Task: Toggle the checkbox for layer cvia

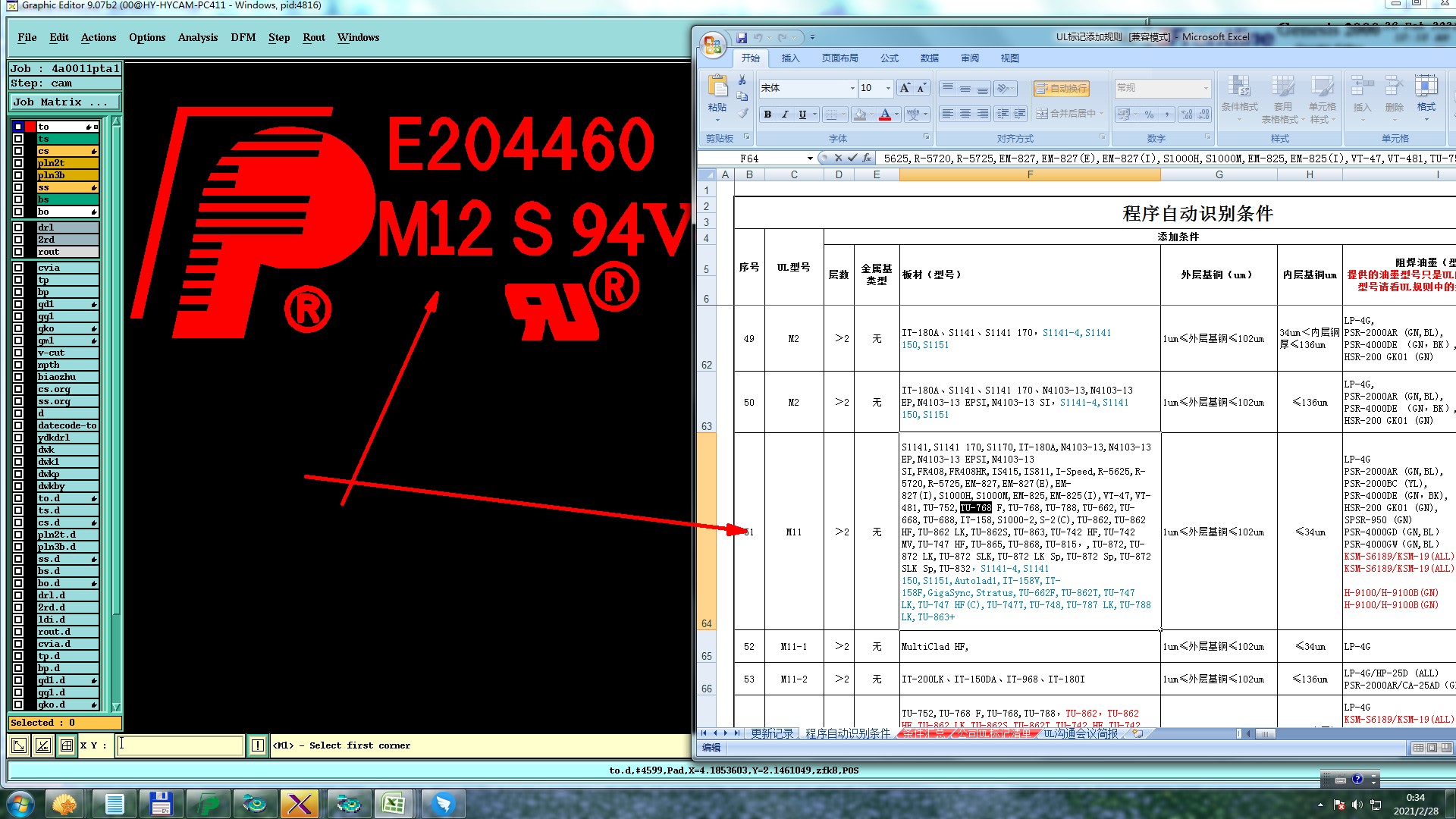Action: click(x=18, y=268)
